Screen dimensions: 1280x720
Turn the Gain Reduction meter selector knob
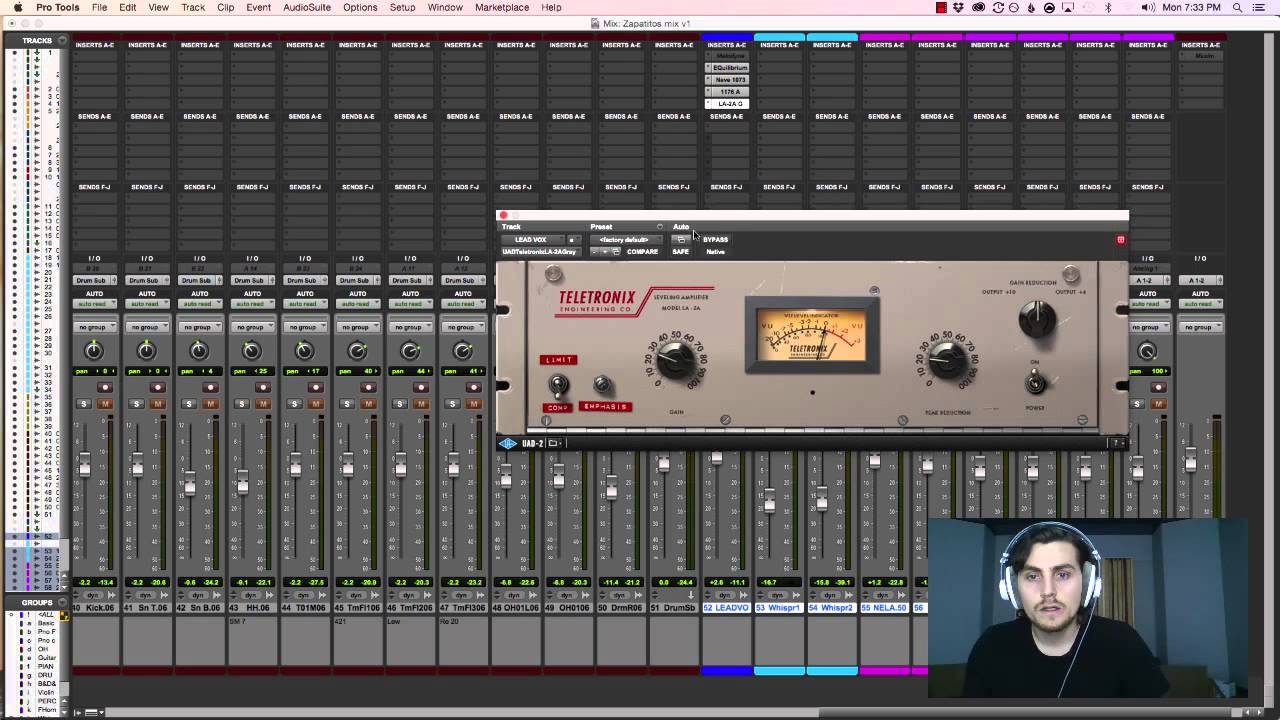click(1037, 319)
